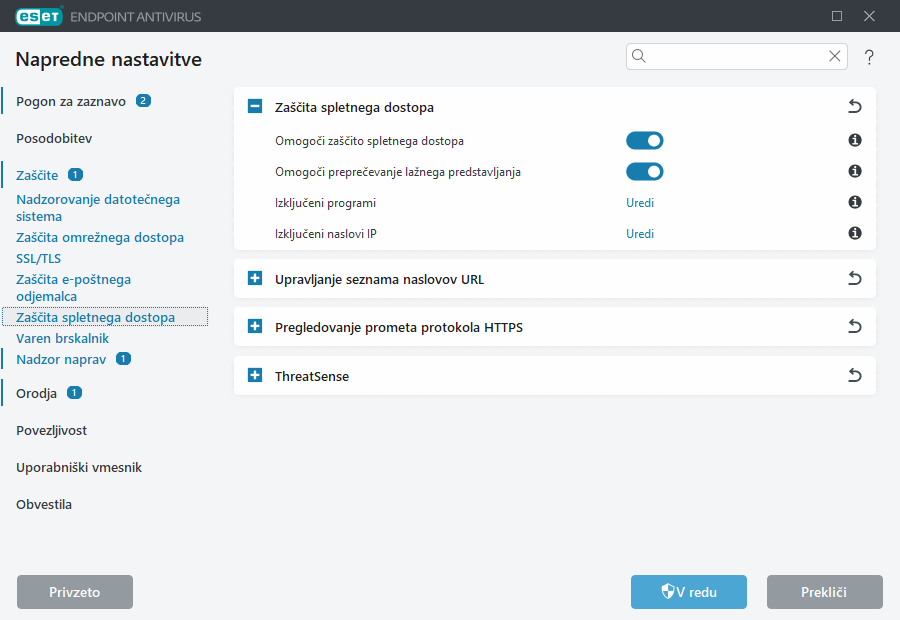Click info icon for Omogoči zaščito spletnega dostopa
Screen dimensions: 900x620
tap(855, 141)
